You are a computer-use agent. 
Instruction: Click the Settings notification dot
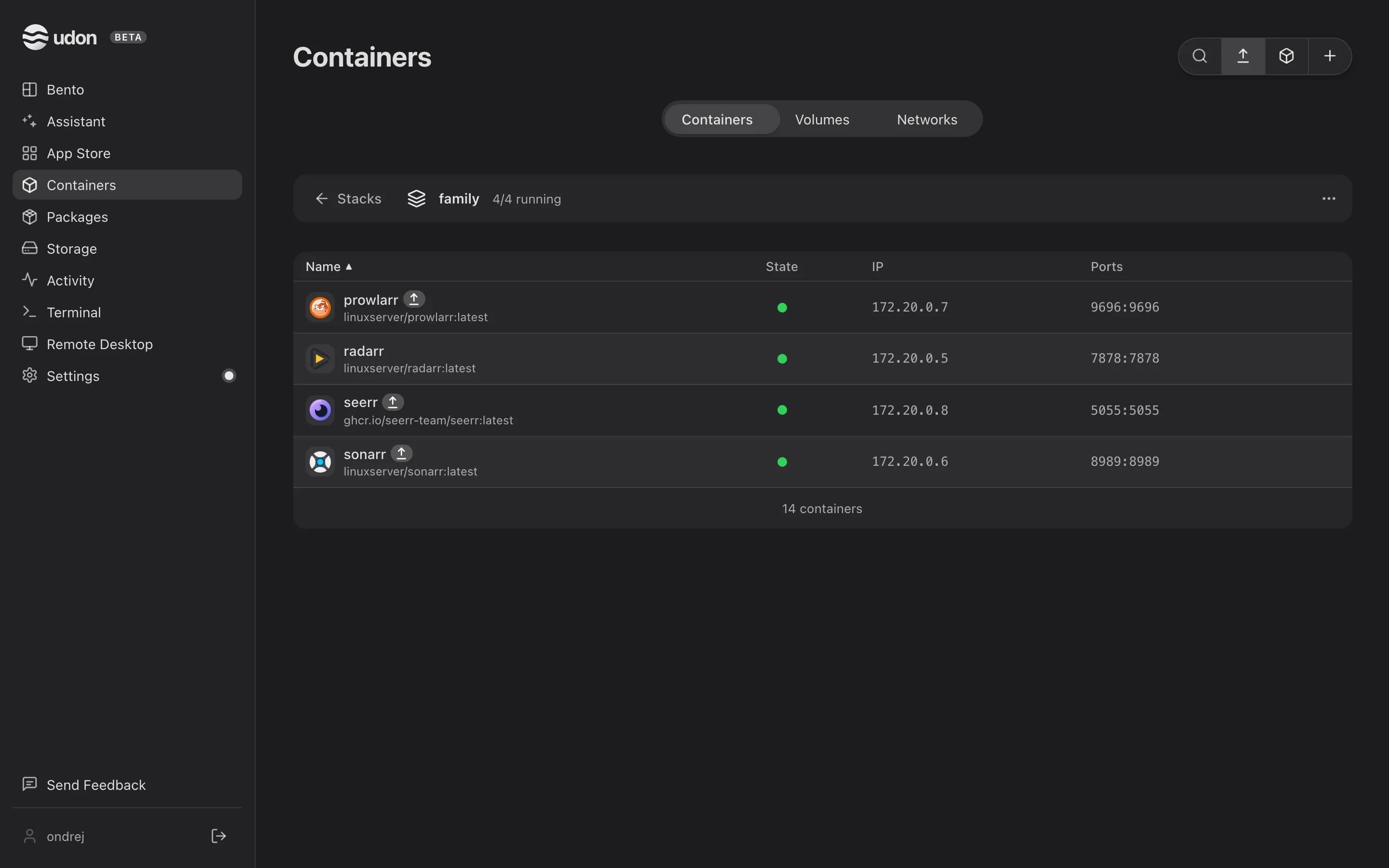[x=229, y=376]
